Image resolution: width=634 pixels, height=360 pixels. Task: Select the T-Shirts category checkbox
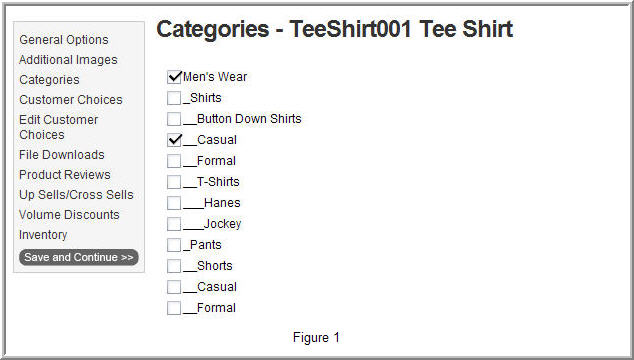point(174,182)
